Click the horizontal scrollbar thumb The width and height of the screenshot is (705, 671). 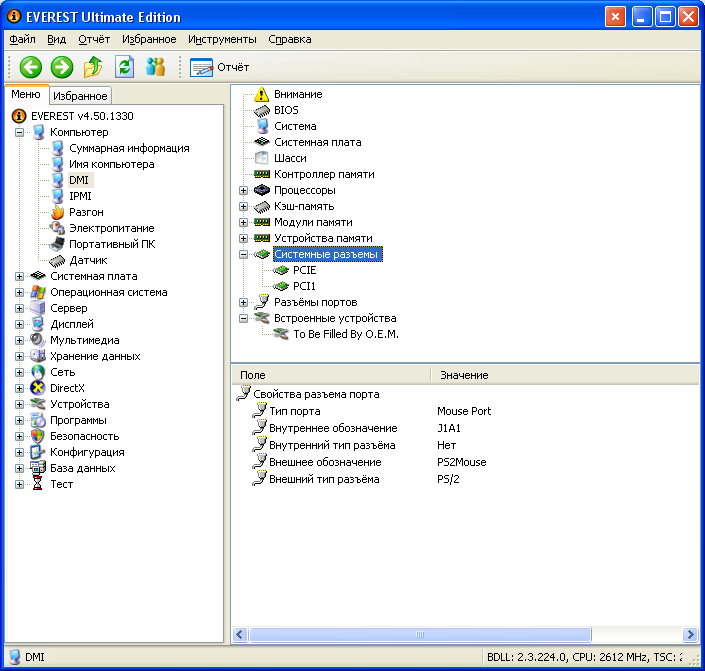pyautogui.click(x=420, y=635)
